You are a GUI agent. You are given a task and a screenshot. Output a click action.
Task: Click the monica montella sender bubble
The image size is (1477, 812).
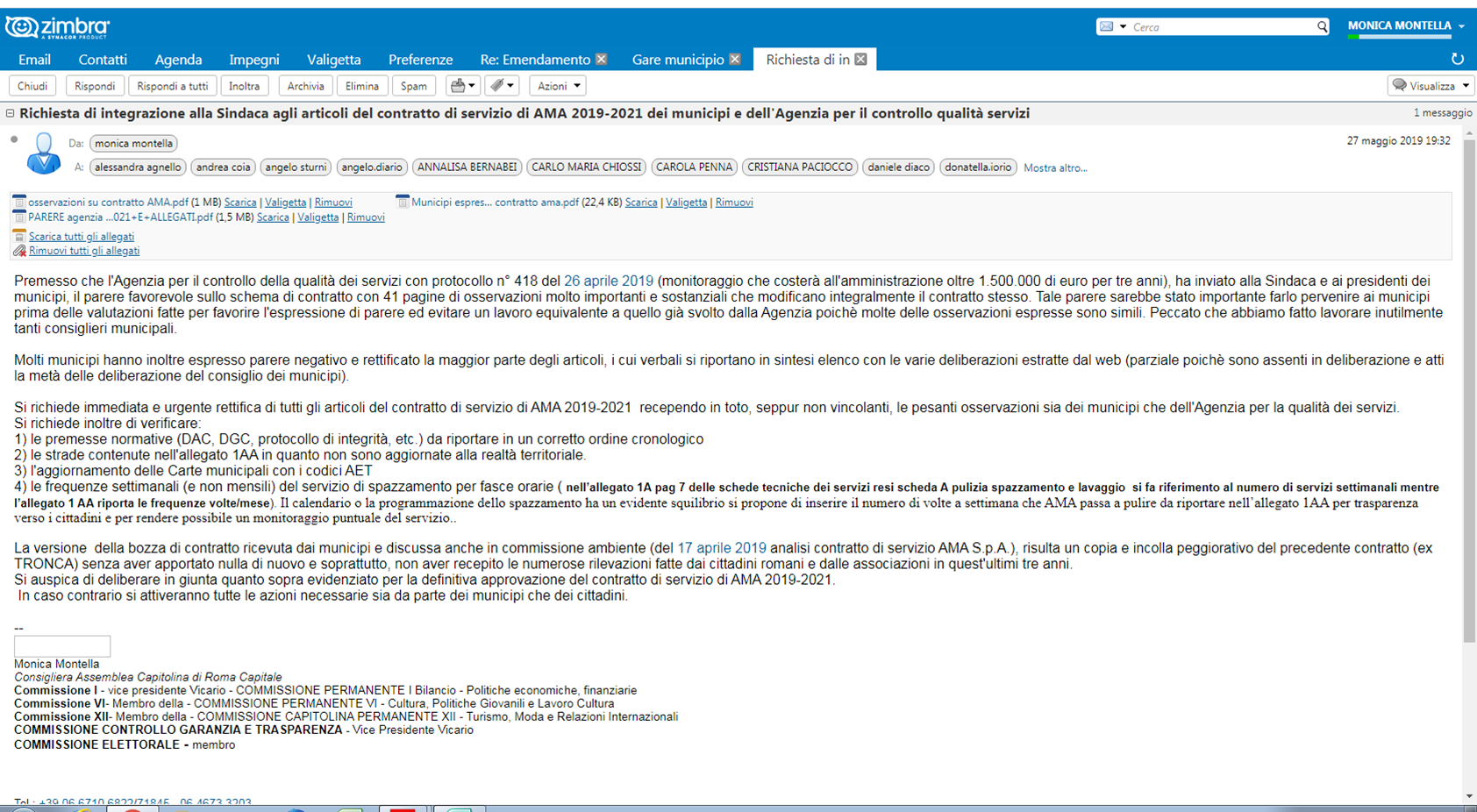133,144
